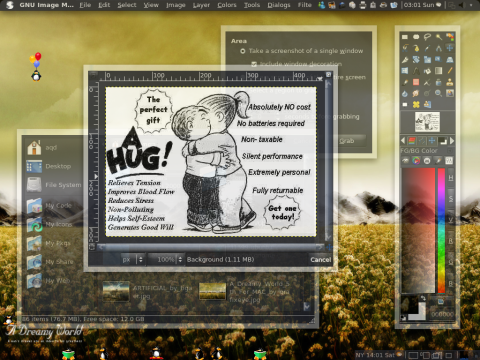Image resolution: width=480 pixels, height=360 pixels.
Task: Select the Text tool
Action: 416,71
